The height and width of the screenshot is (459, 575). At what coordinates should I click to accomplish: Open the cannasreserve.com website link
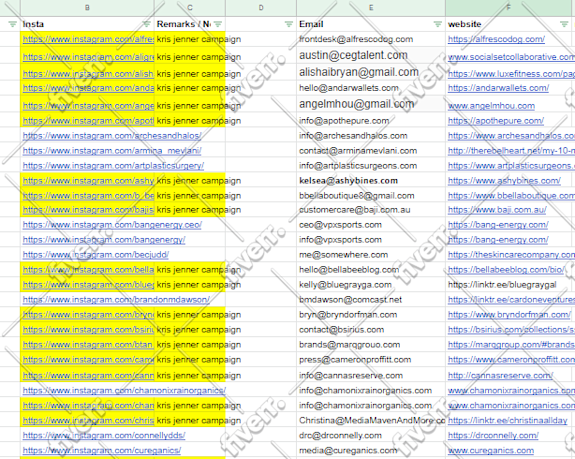click(500, 376)
